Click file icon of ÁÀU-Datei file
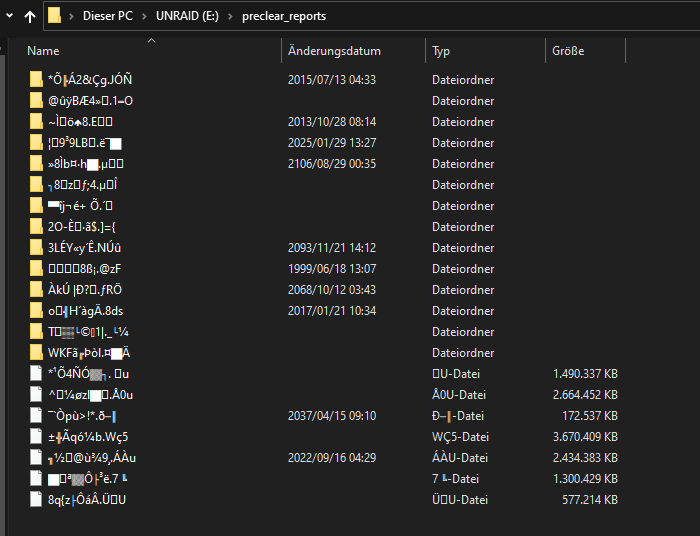 click(36, 457)
